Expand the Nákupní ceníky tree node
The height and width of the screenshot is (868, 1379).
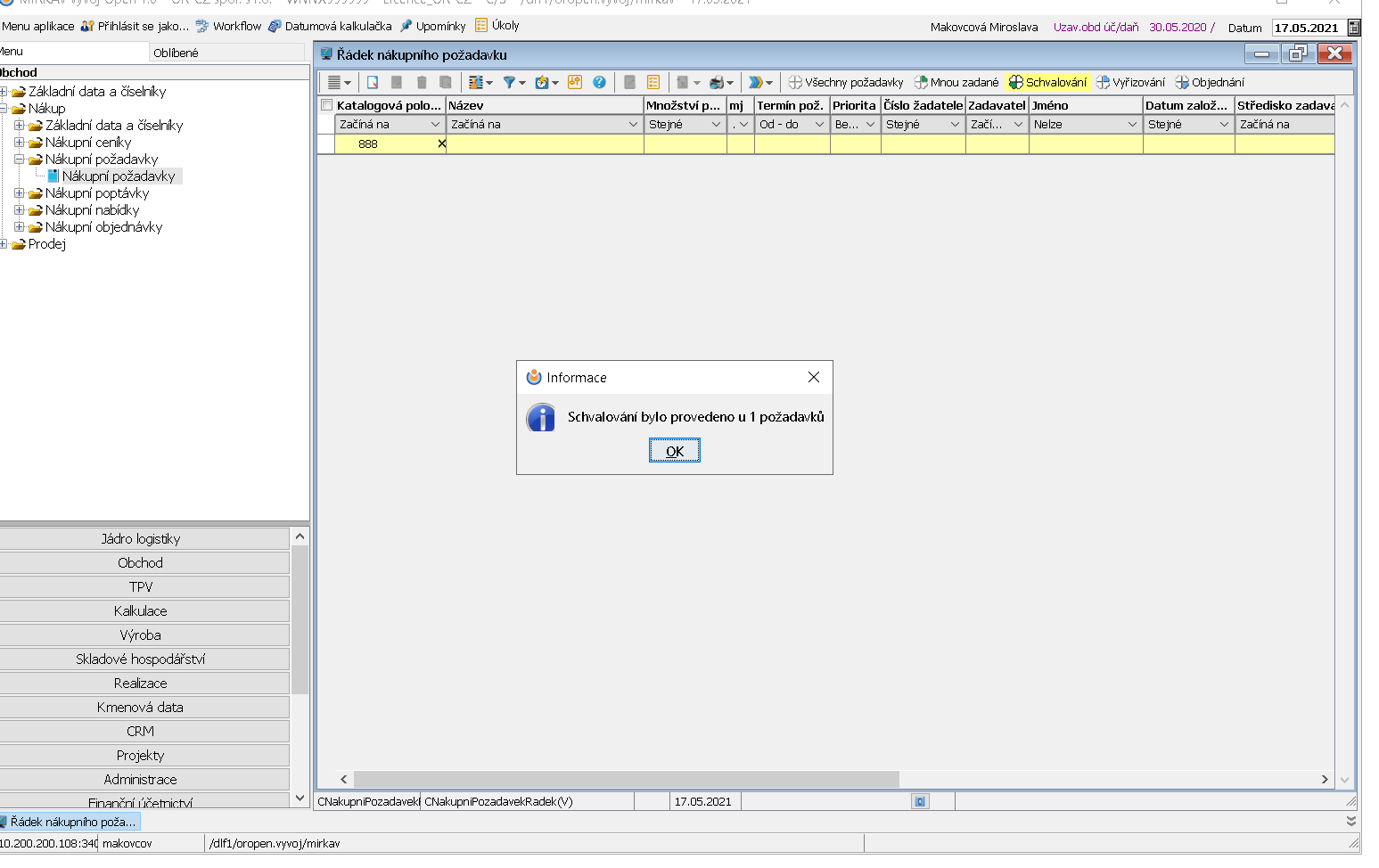click(x=19, y=142)
